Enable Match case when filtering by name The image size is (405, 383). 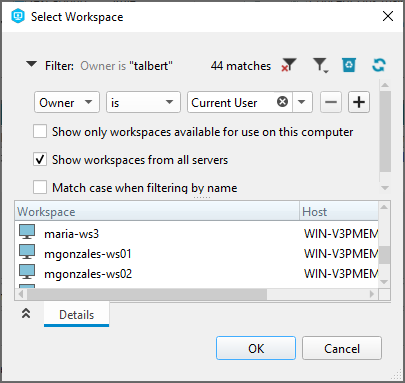coord(40,187)
